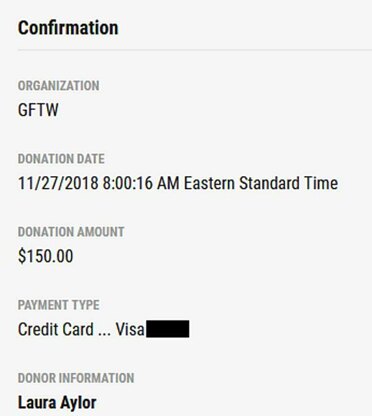Select the PAYMENT TYPE label

[x=59, y=305]
